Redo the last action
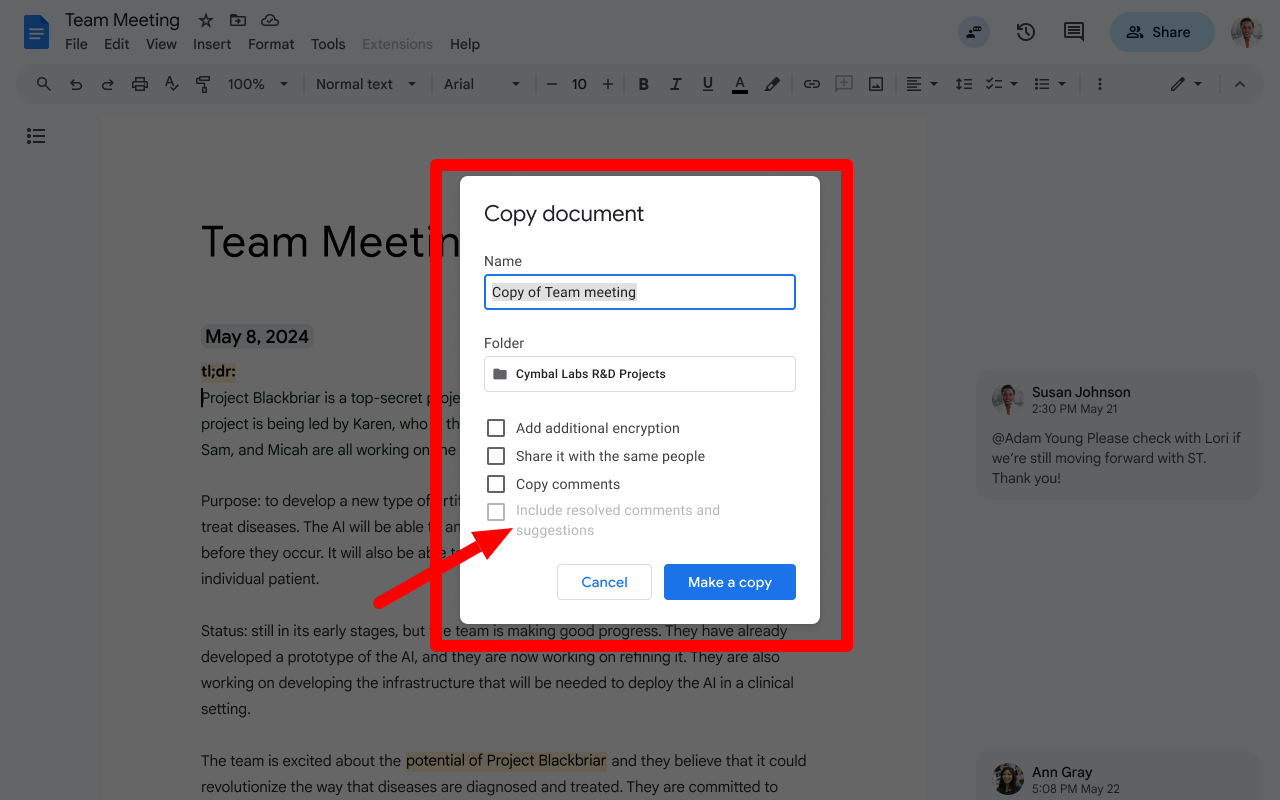Screen dimensions: 1280x800 [108, 84]
